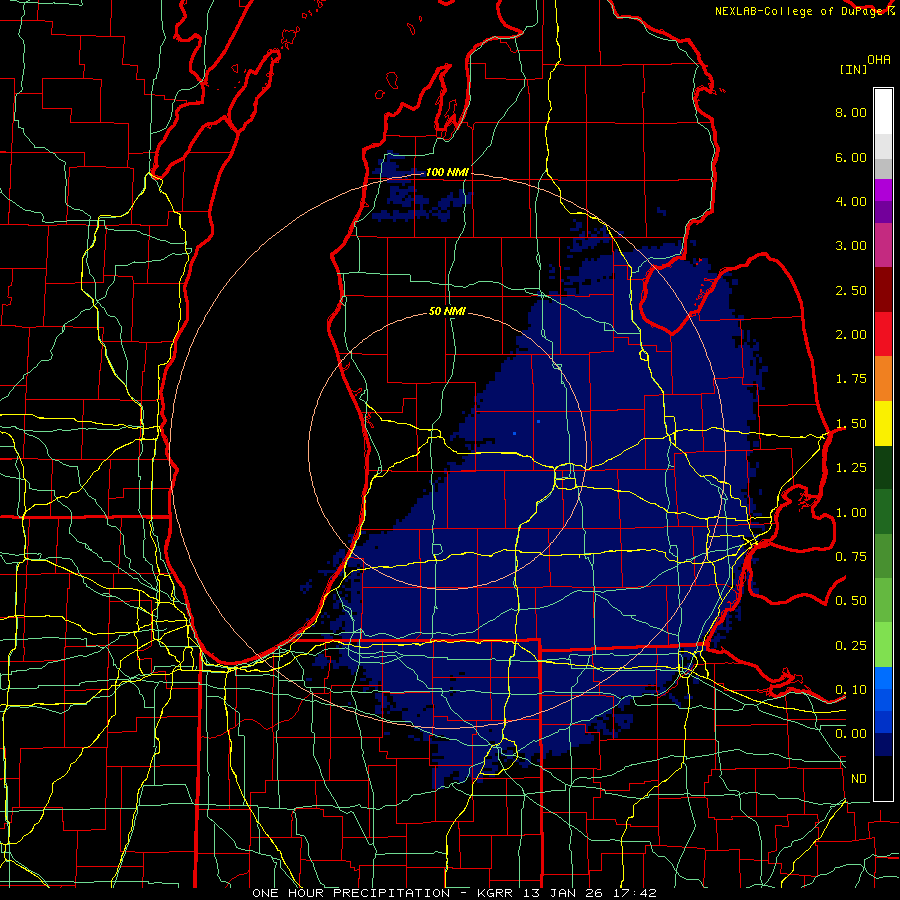Click the 50 NMI range ring label
Image resolution: width=900 pixels, height=900 pixels.
(x=447, y=312)
